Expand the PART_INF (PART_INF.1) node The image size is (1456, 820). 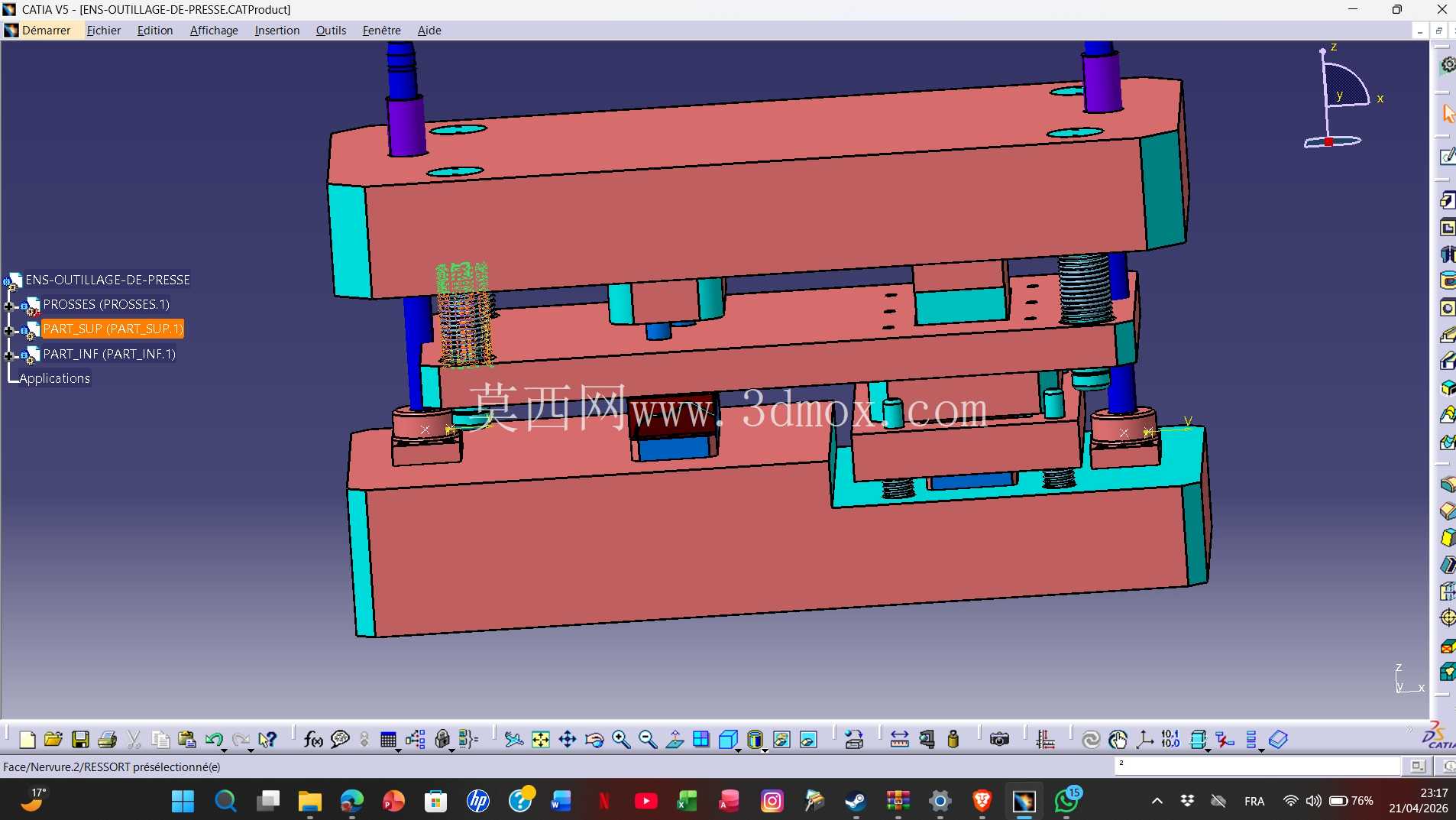(9, 355)
